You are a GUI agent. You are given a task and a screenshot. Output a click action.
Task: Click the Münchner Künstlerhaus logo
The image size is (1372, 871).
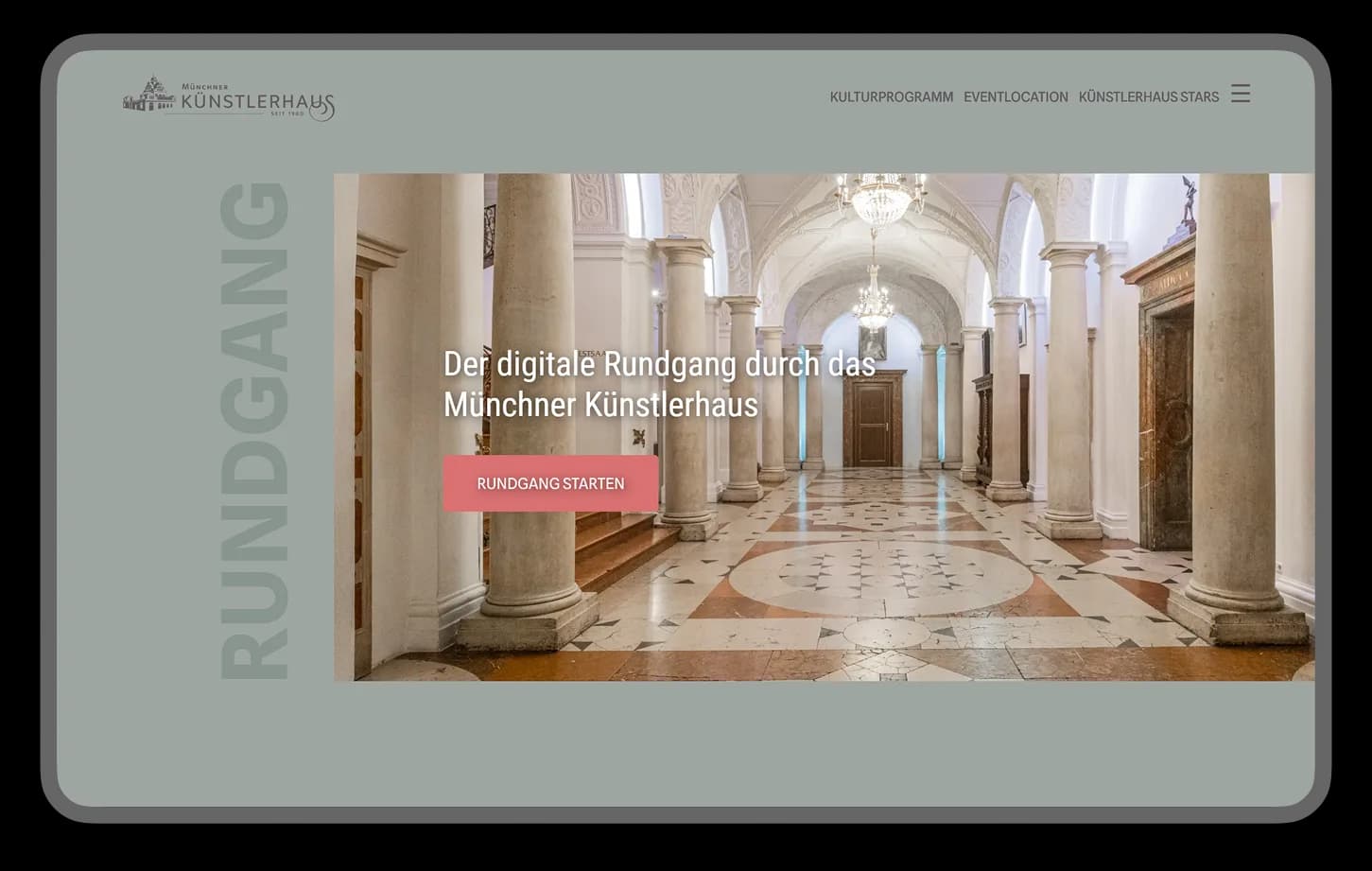click(229, 98)
